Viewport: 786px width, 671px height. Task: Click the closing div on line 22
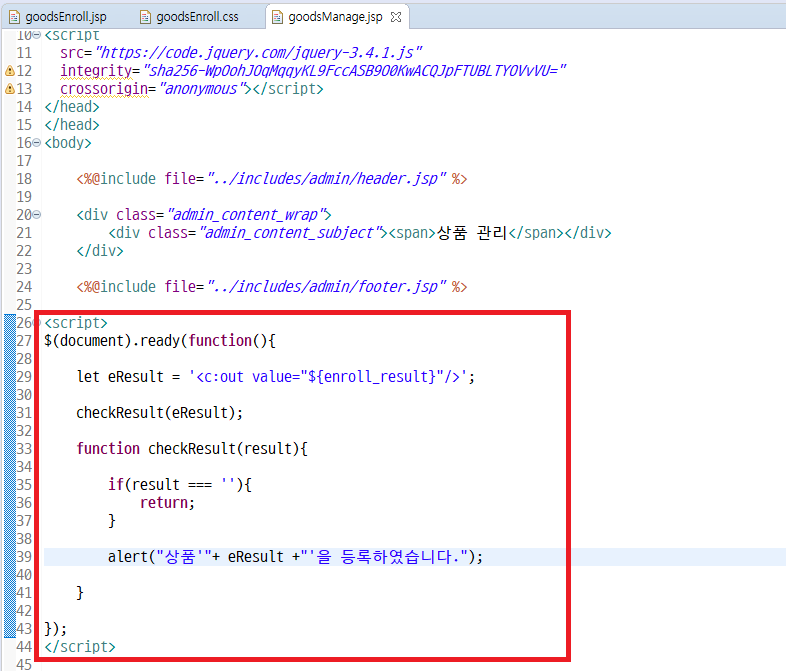[100, 251]
